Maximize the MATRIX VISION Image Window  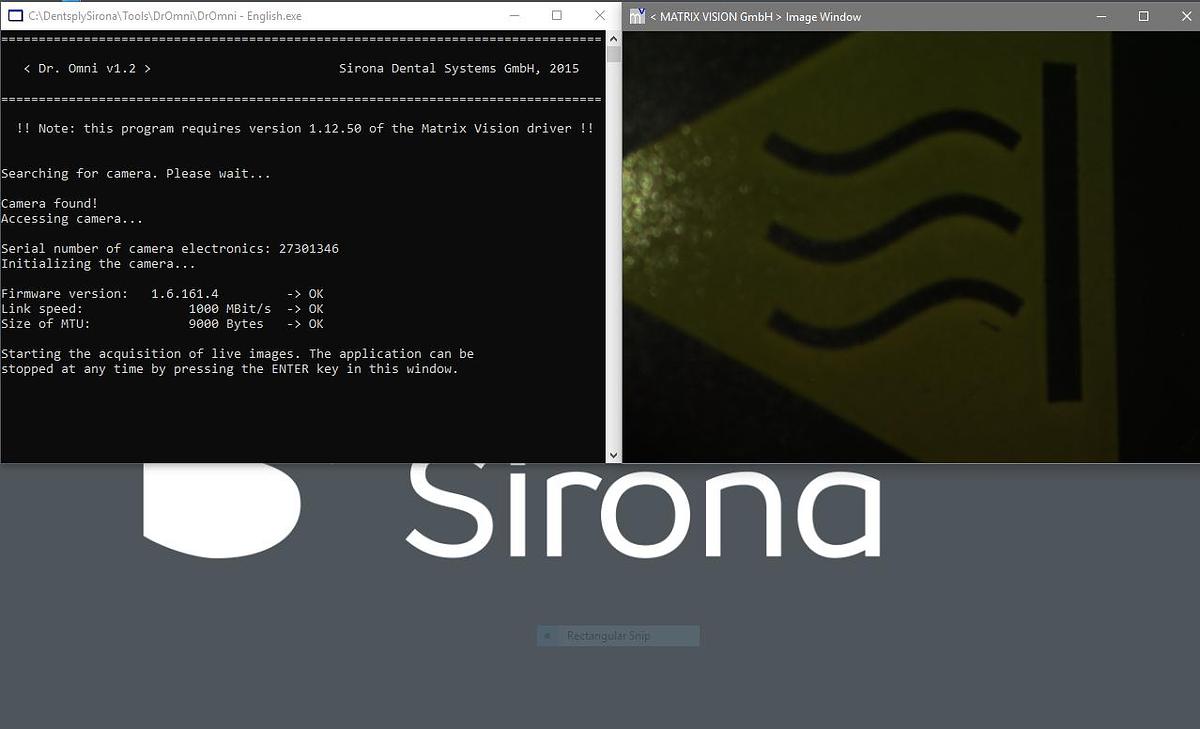(1144, 16)
